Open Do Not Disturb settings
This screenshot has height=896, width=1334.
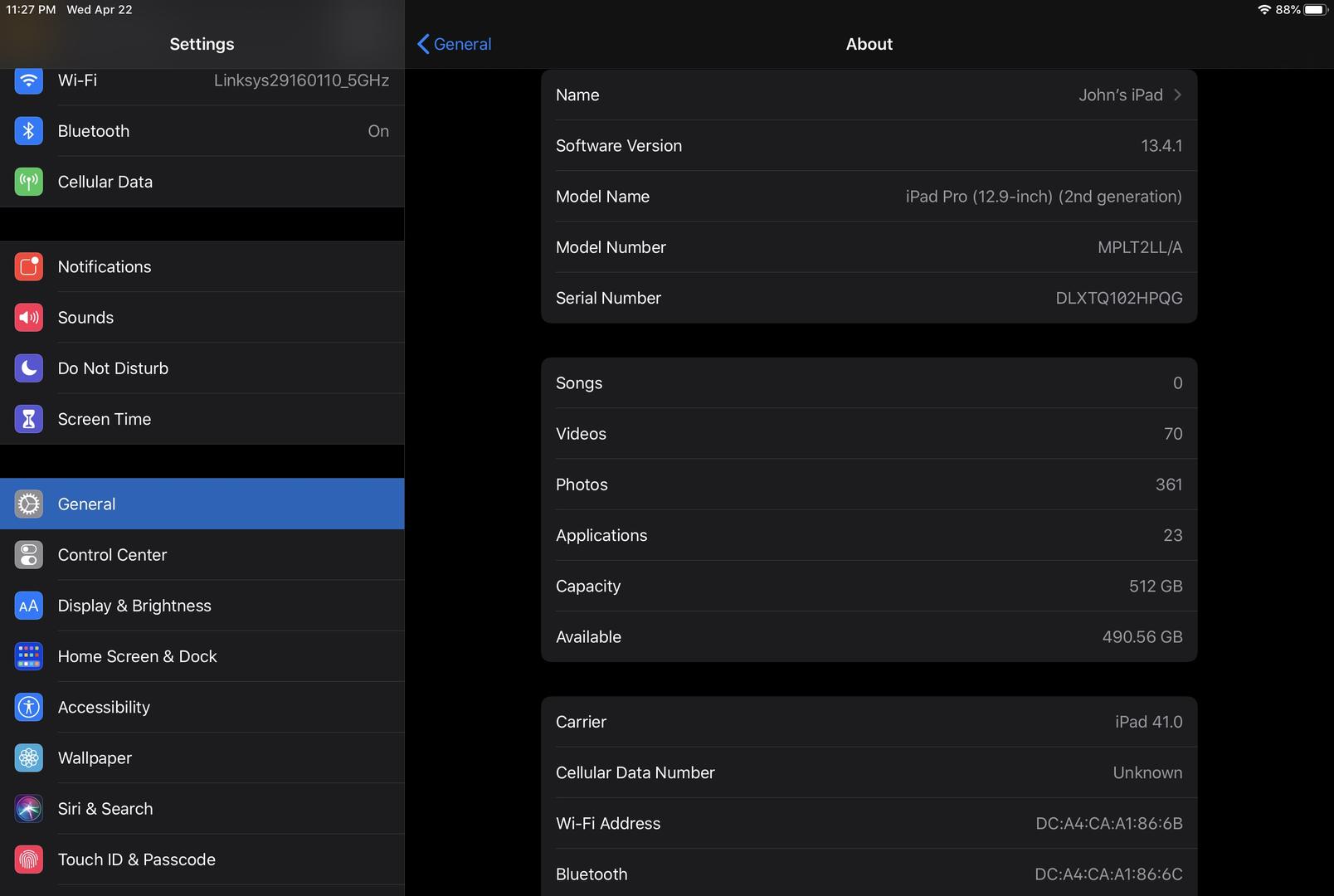(x=202, y=368)
